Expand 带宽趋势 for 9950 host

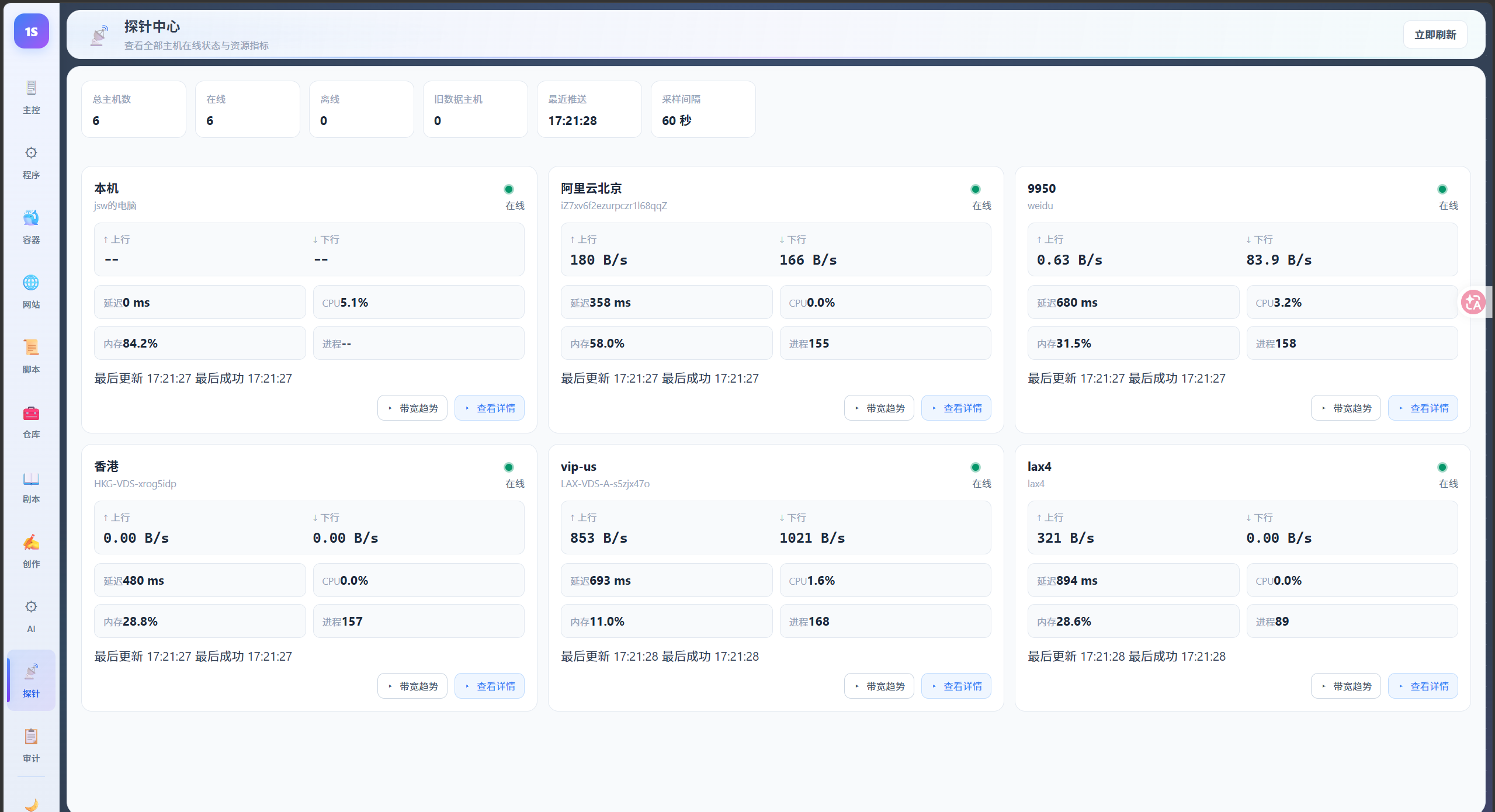(x=1345, y=408)
